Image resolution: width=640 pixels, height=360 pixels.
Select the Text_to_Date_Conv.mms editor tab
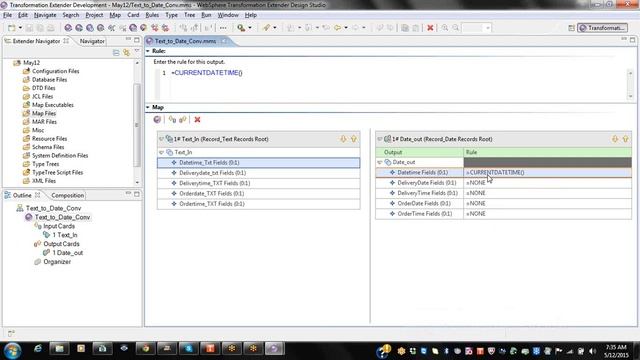185,41
